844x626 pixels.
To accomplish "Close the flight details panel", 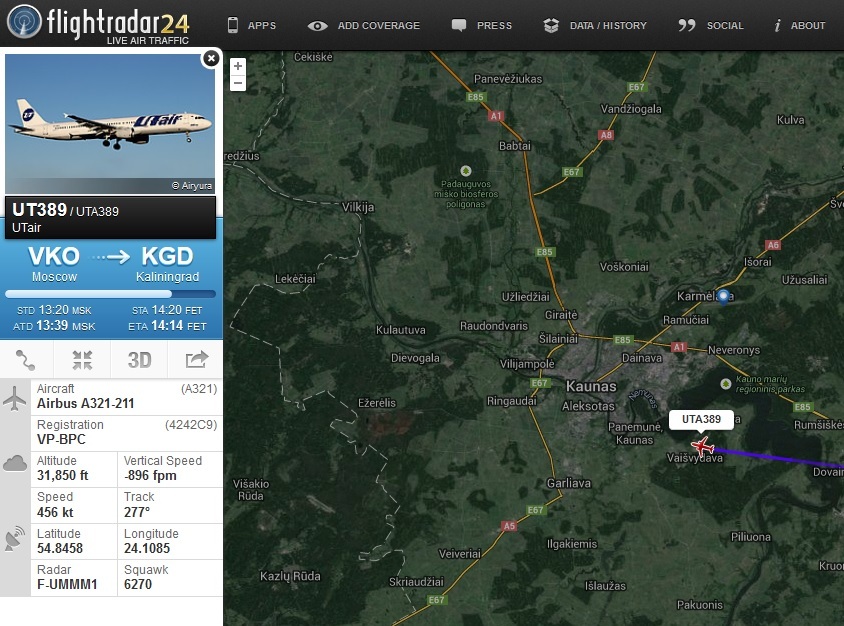I will [211, 58].
